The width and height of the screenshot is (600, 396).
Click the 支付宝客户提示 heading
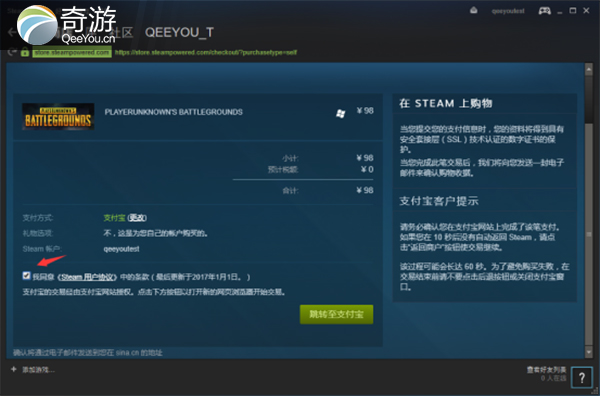click(439, 201)
